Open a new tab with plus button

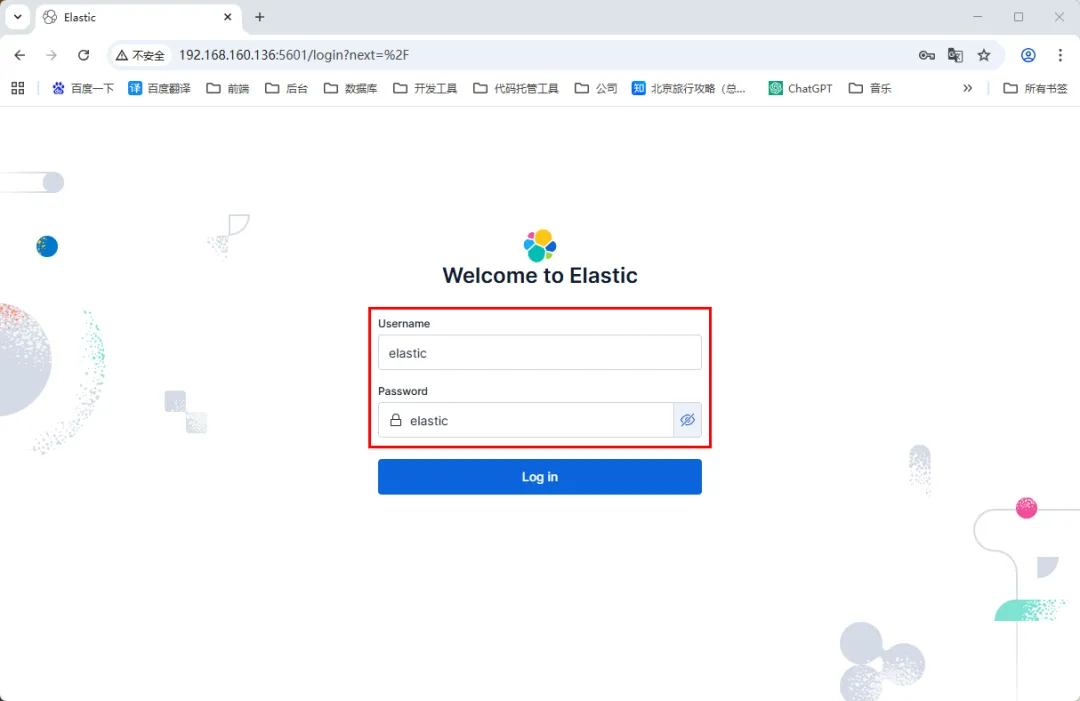pyautogui.click(x=260, y=17)
